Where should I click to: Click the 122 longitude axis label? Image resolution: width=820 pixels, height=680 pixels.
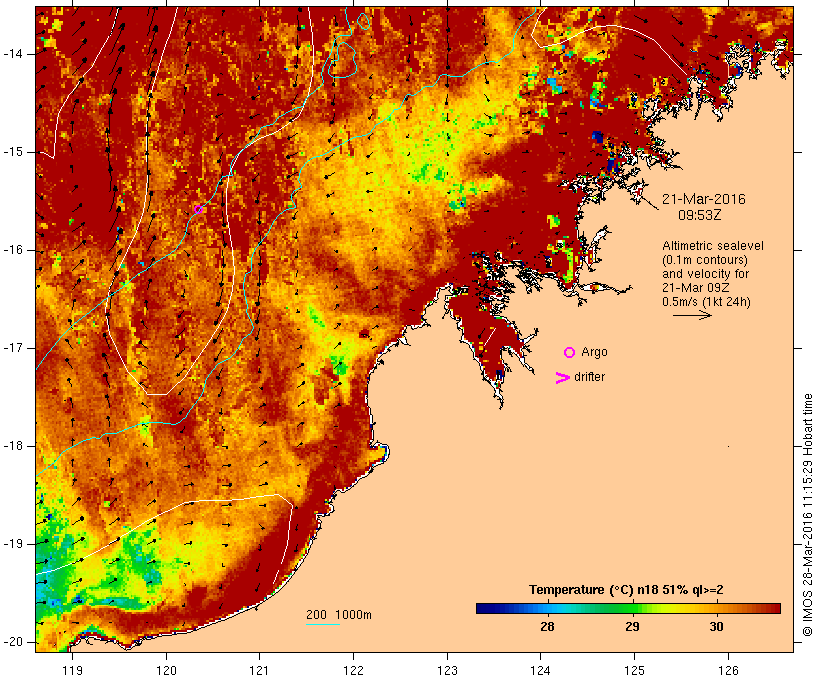tap(354, 670)
